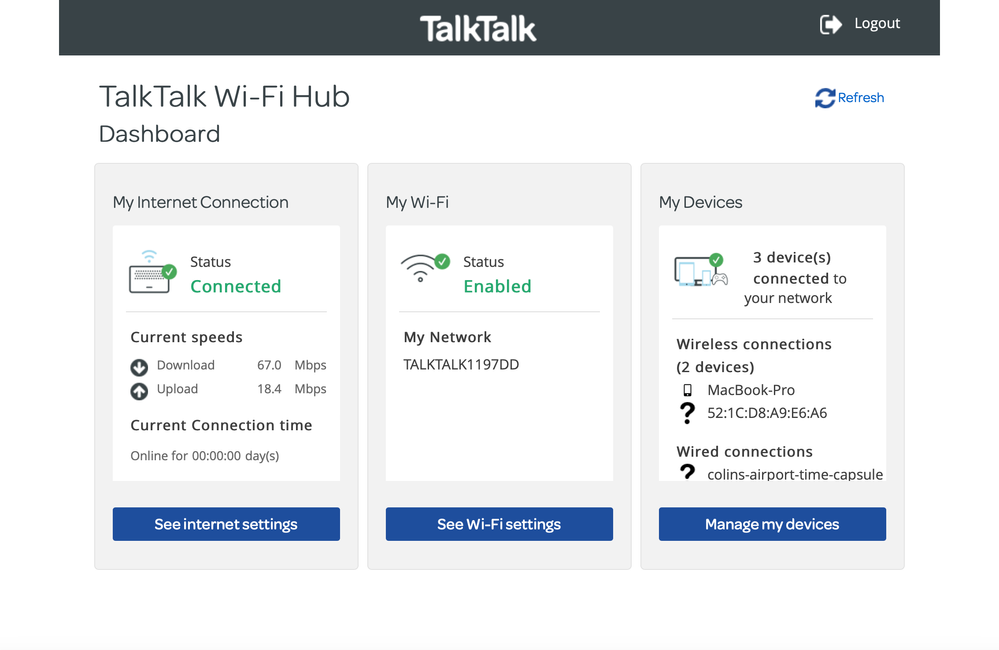Open Manage my devices
999x650 pixels.
771,524
